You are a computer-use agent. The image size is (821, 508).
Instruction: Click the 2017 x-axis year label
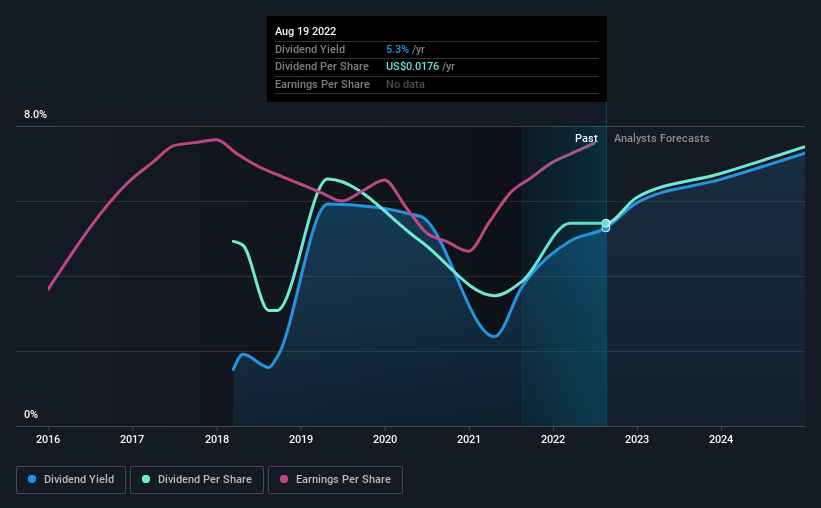pos(132,439)
